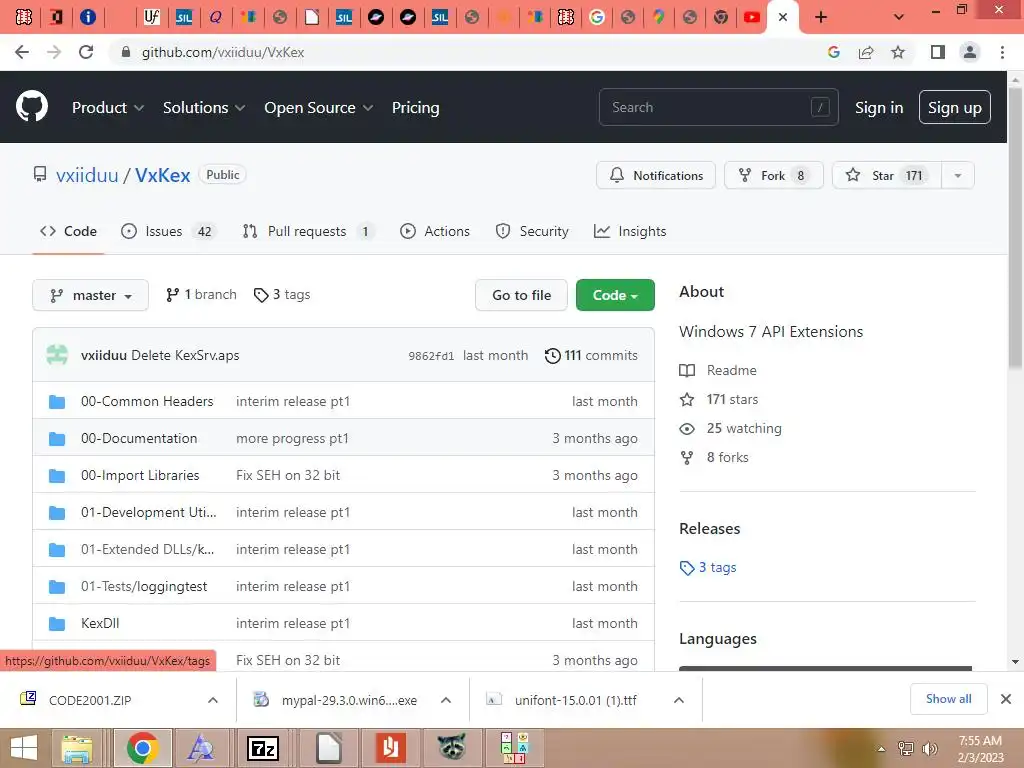Screen dimensions: 1024x768
Task: Click Sign in link
Action: [x=879, y=108]
